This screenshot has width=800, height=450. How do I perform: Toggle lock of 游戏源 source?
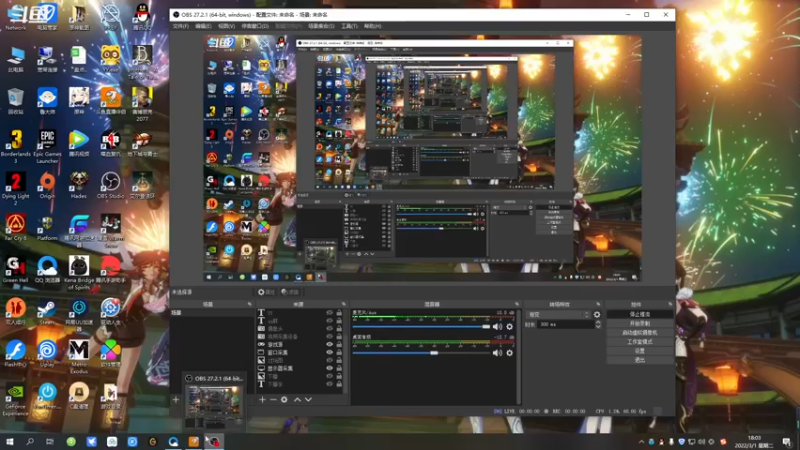[339, 344]
